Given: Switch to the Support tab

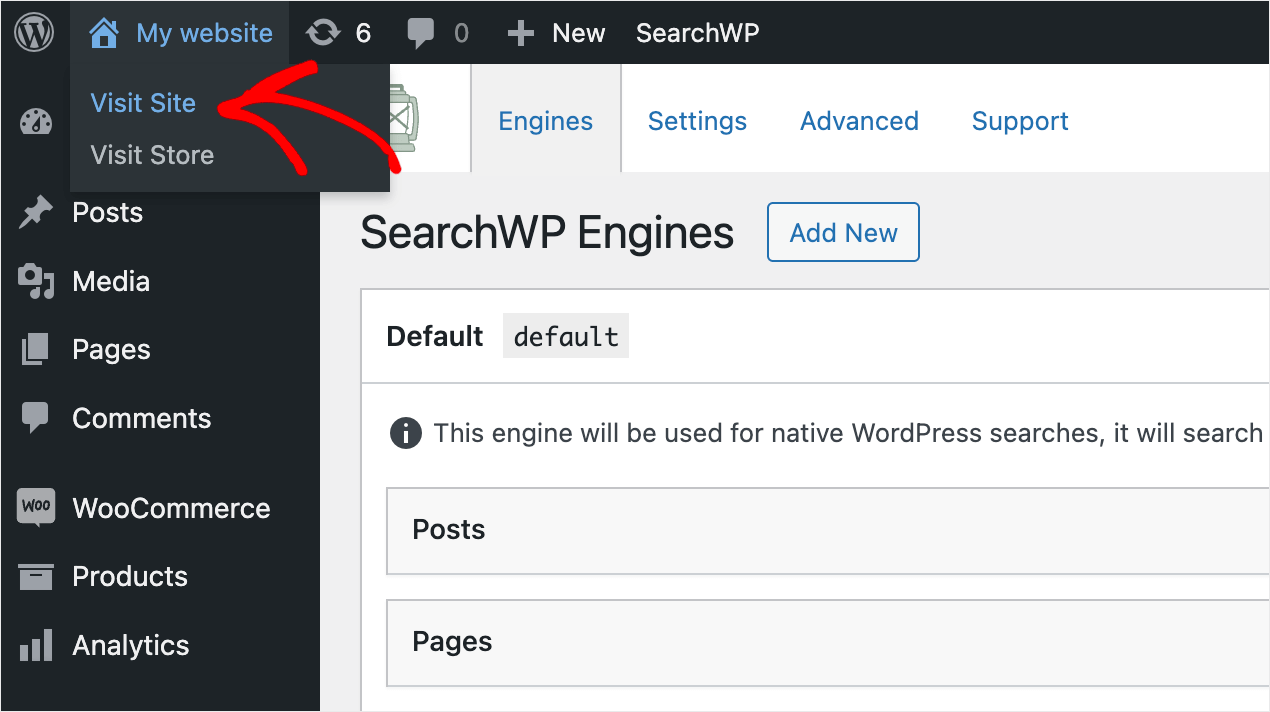Looking at the screenshot, I should coord(1020,121).
